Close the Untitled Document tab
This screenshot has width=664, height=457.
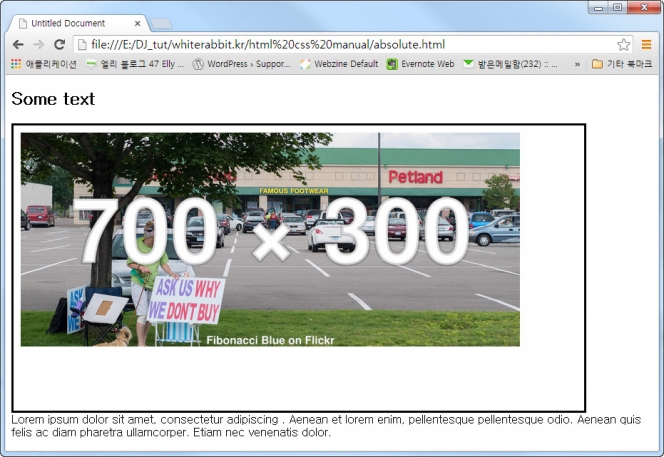pos(138,22)
